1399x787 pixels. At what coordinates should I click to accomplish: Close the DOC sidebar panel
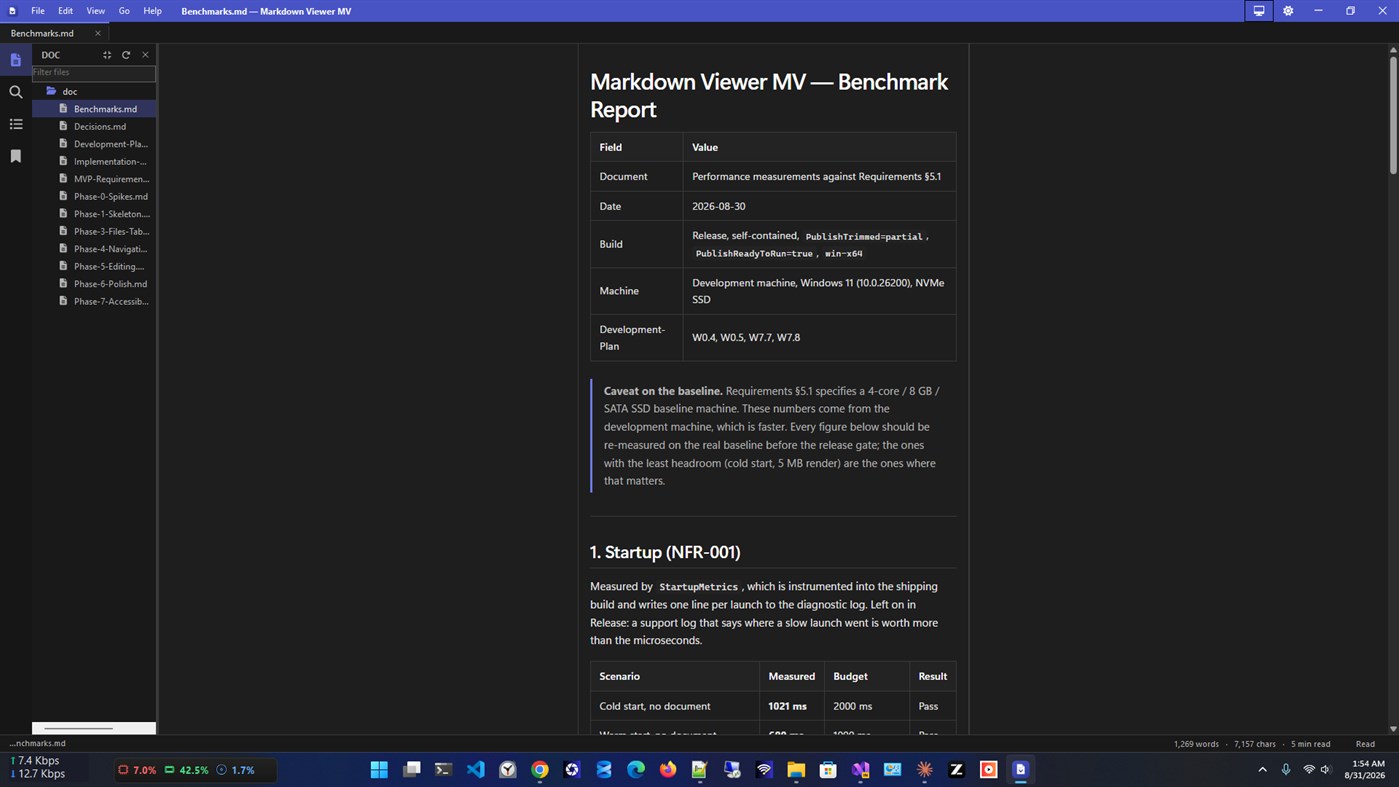click(x=145, y=55)
